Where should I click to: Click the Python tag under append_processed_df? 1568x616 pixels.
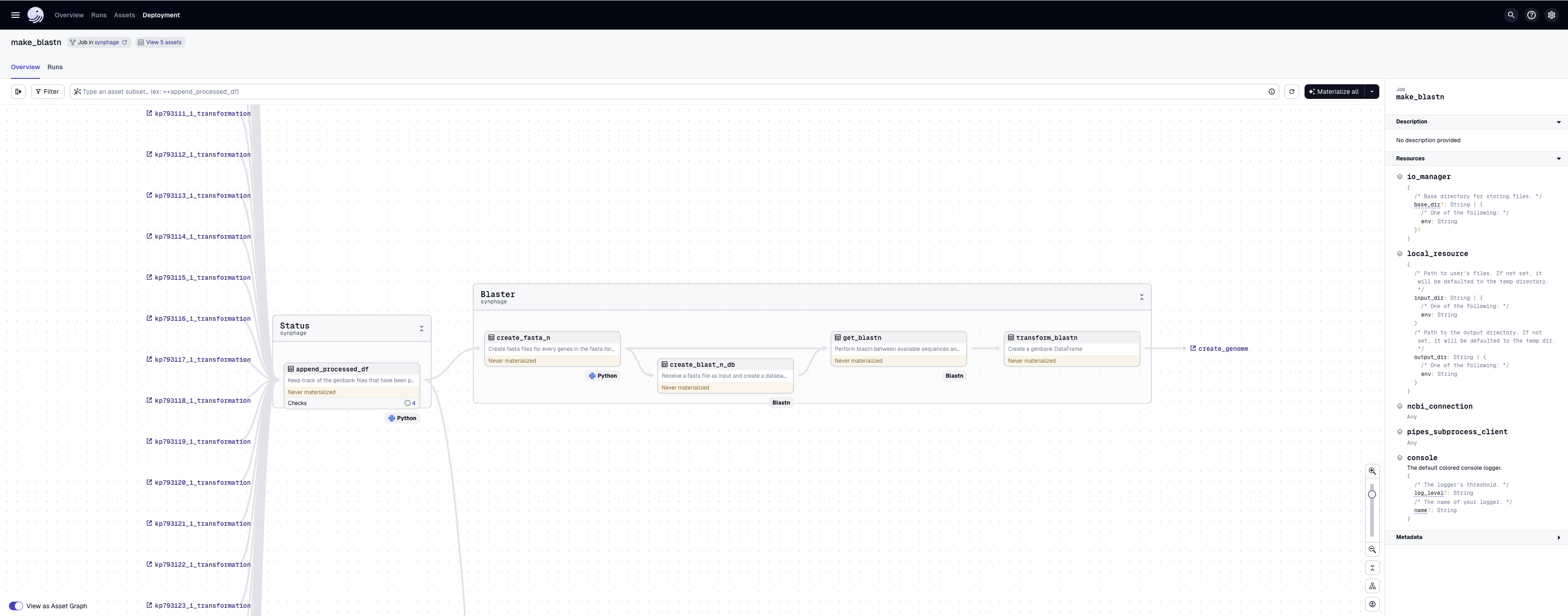[402, 418]
